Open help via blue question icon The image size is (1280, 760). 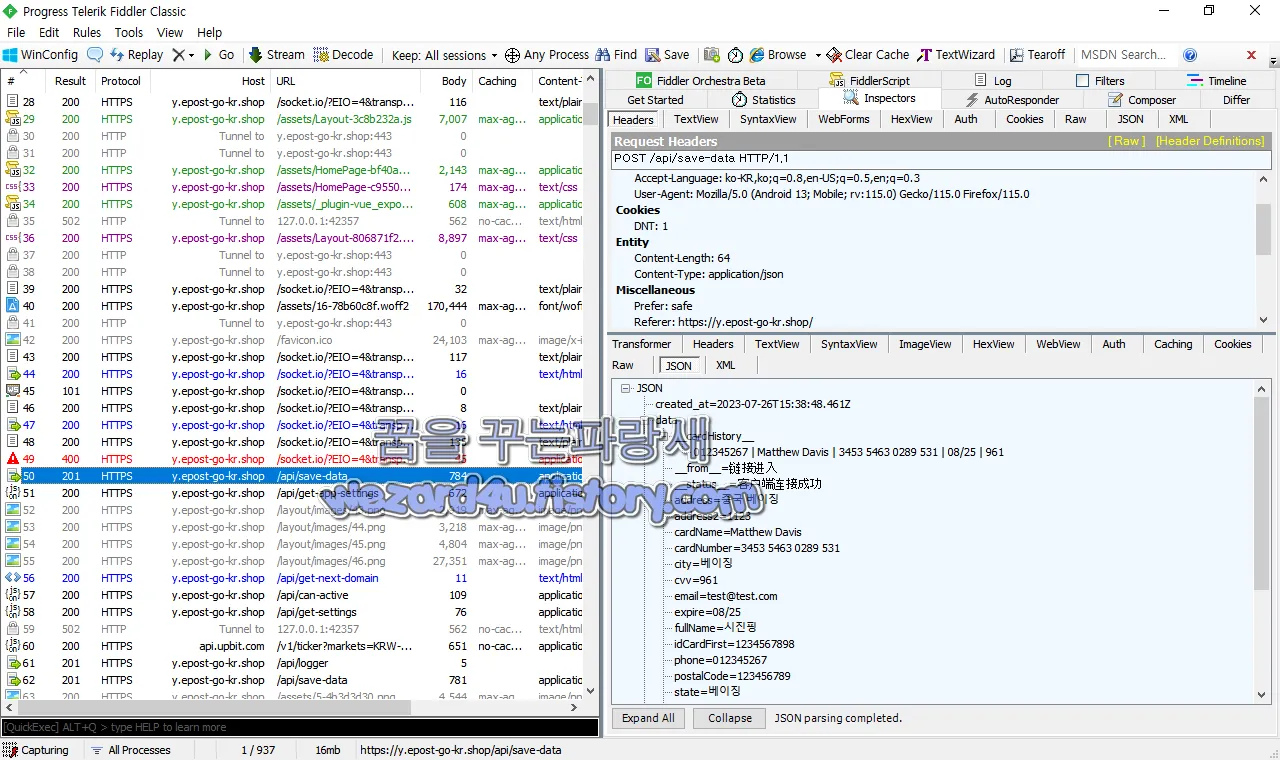[x=1190, y=55]
